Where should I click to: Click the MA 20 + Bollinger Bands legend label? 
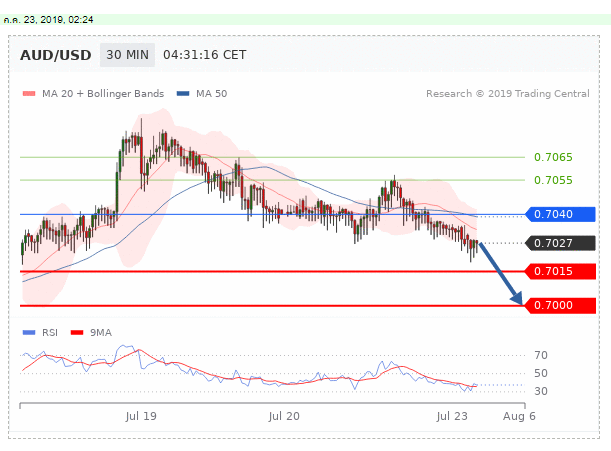point(103,94)
